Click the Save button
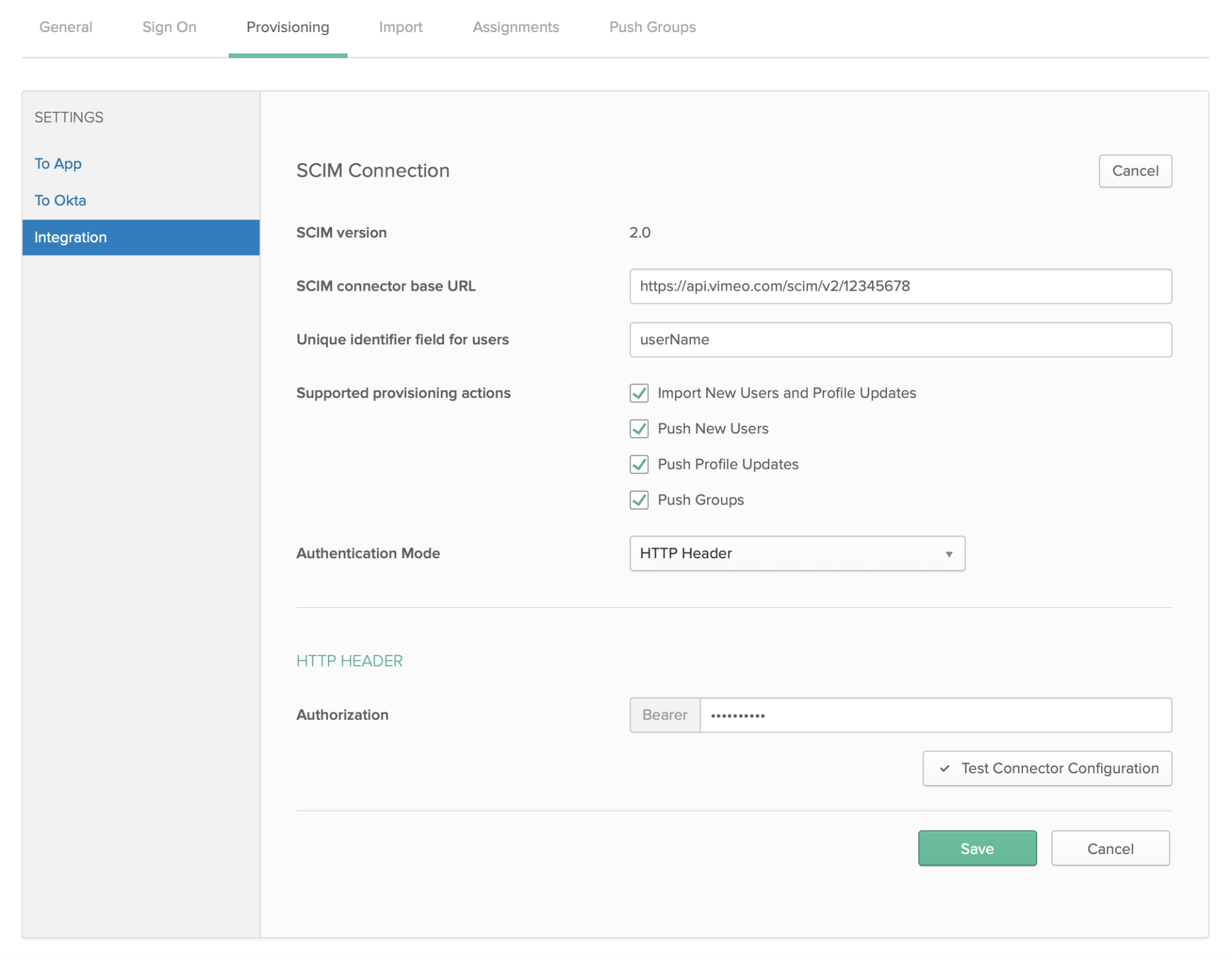The image size is (1232, 960). tap(977, 847)
